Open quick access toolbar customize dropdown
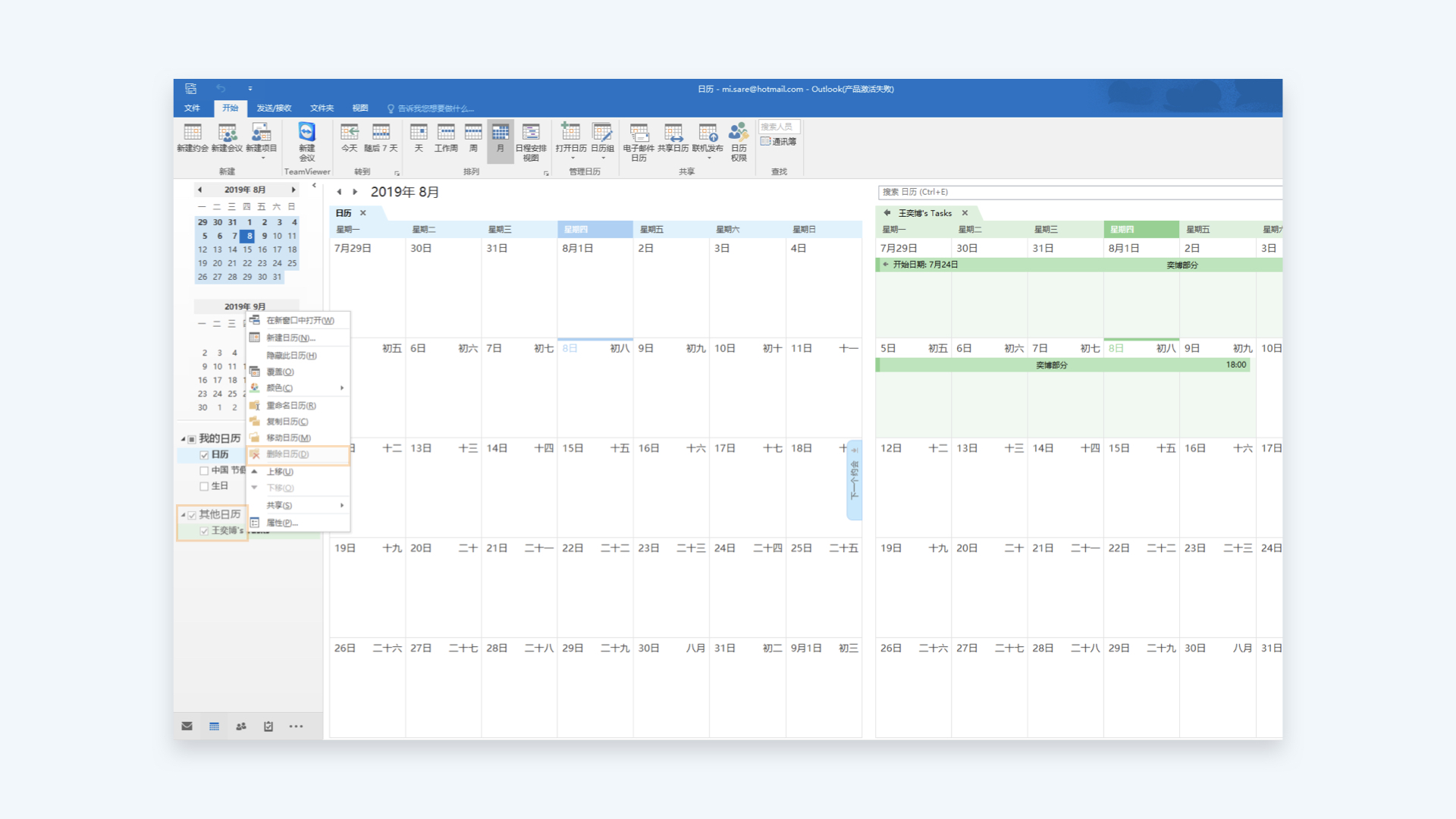The width and height of the screenshot is (1456, 819). (x=250, y=89)
